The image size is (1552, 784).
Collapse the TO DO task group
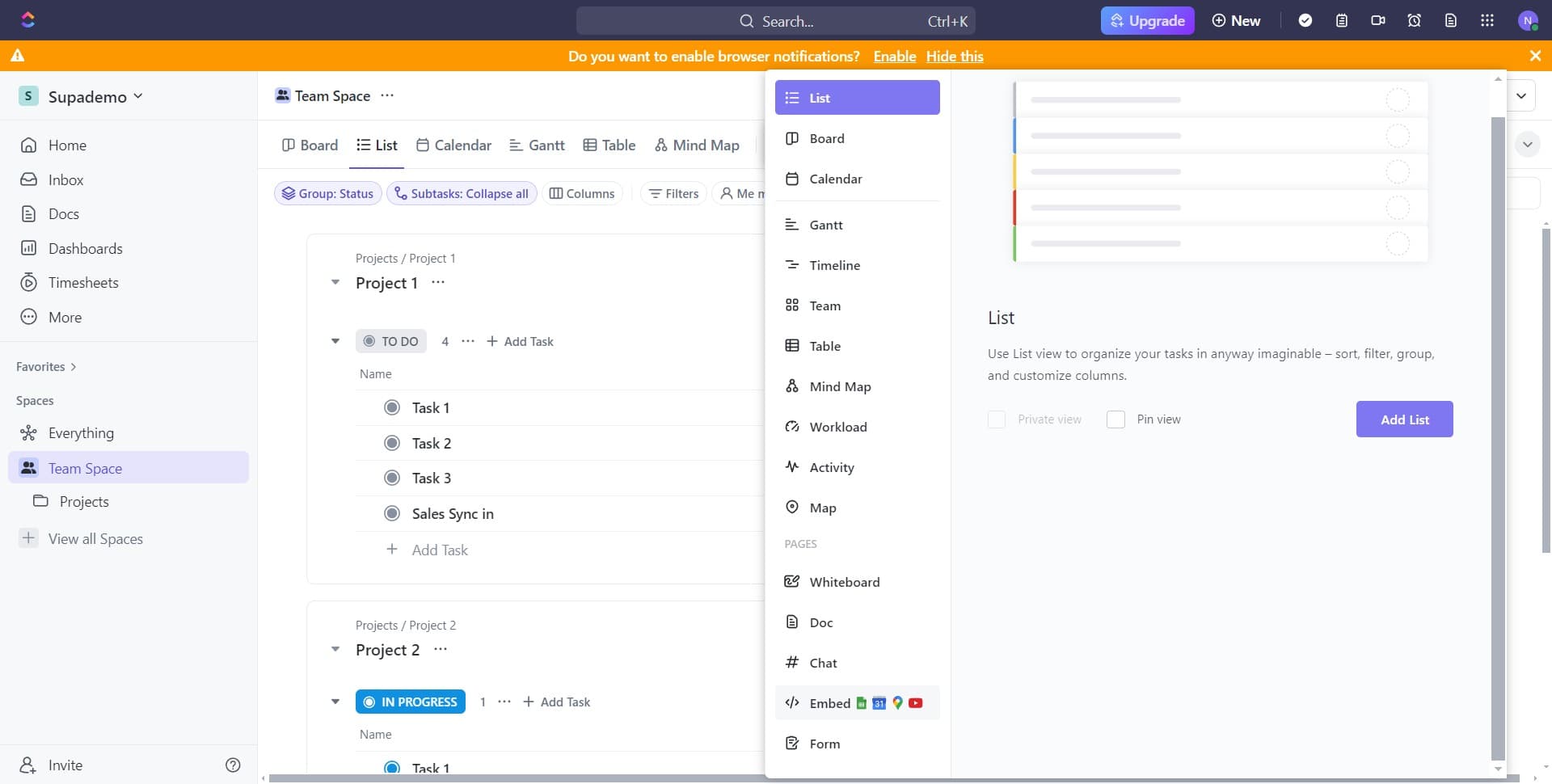pyautogui.click(x=335, y=341)
